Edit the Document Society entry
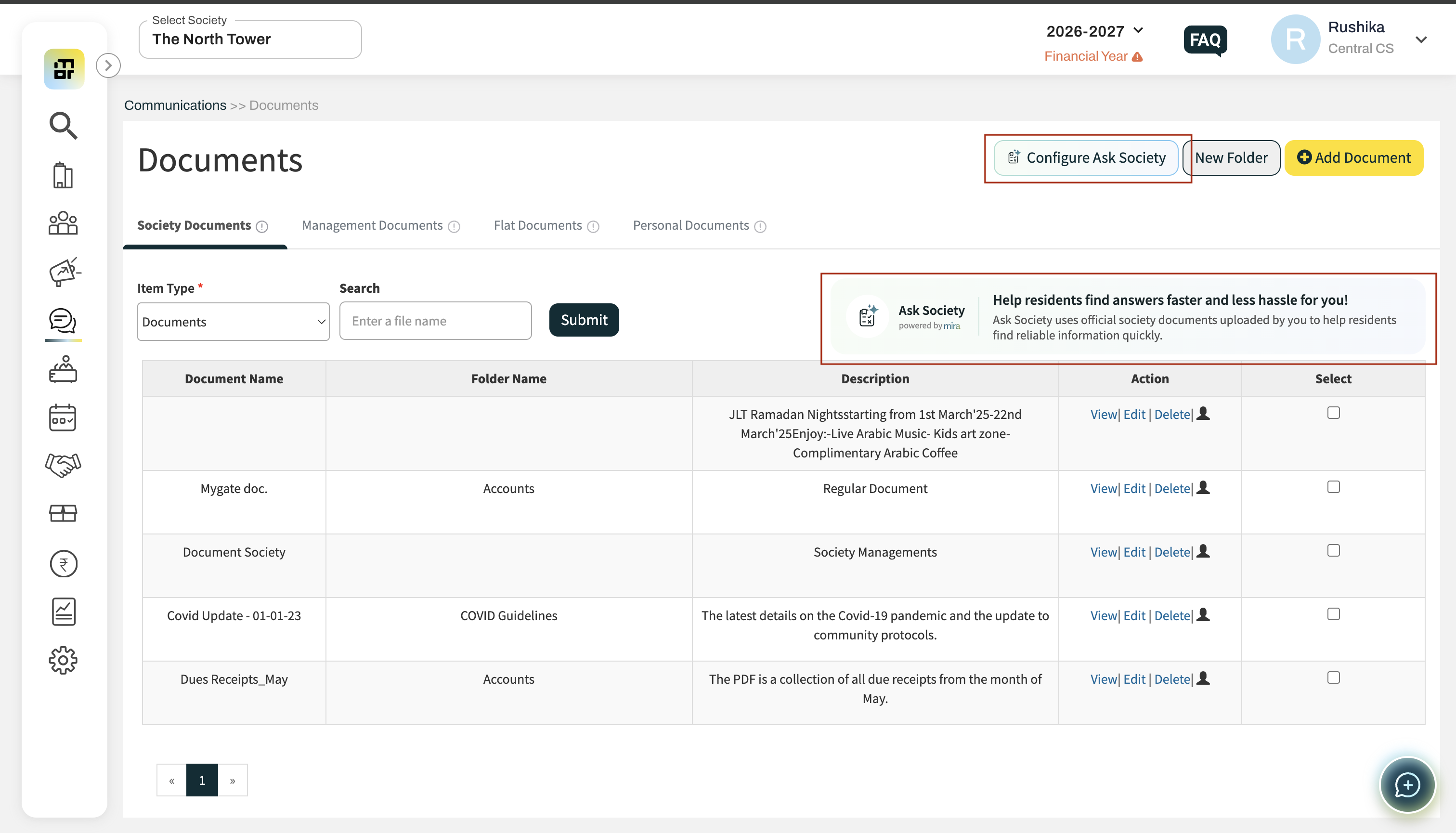 tap(1134, 552)
